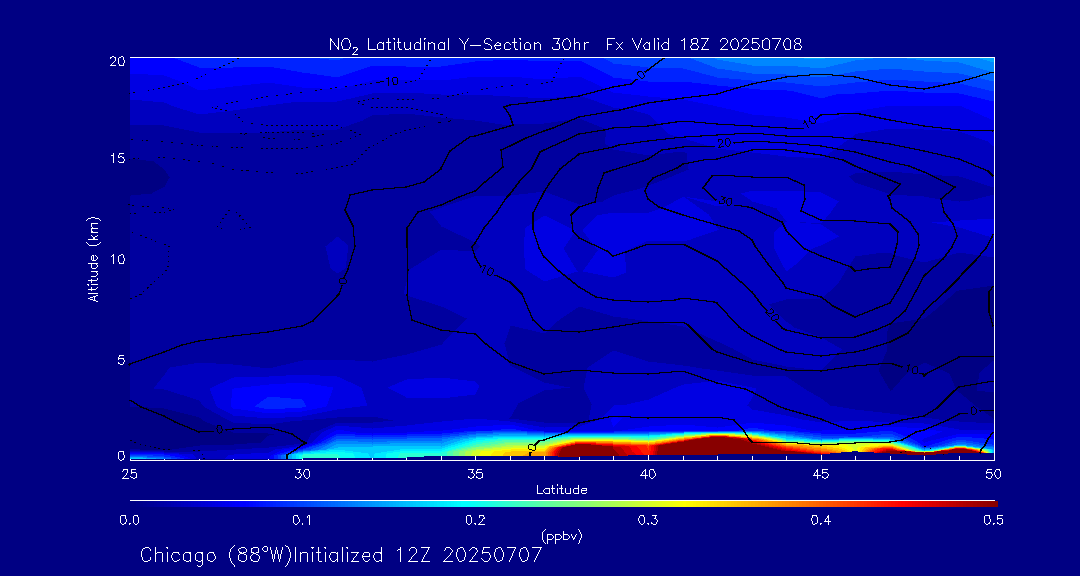This screenshot has width=1080, height=576.
Task: Click the dark red NO2 maximum near latitude 42
Action: click(718, 446)
